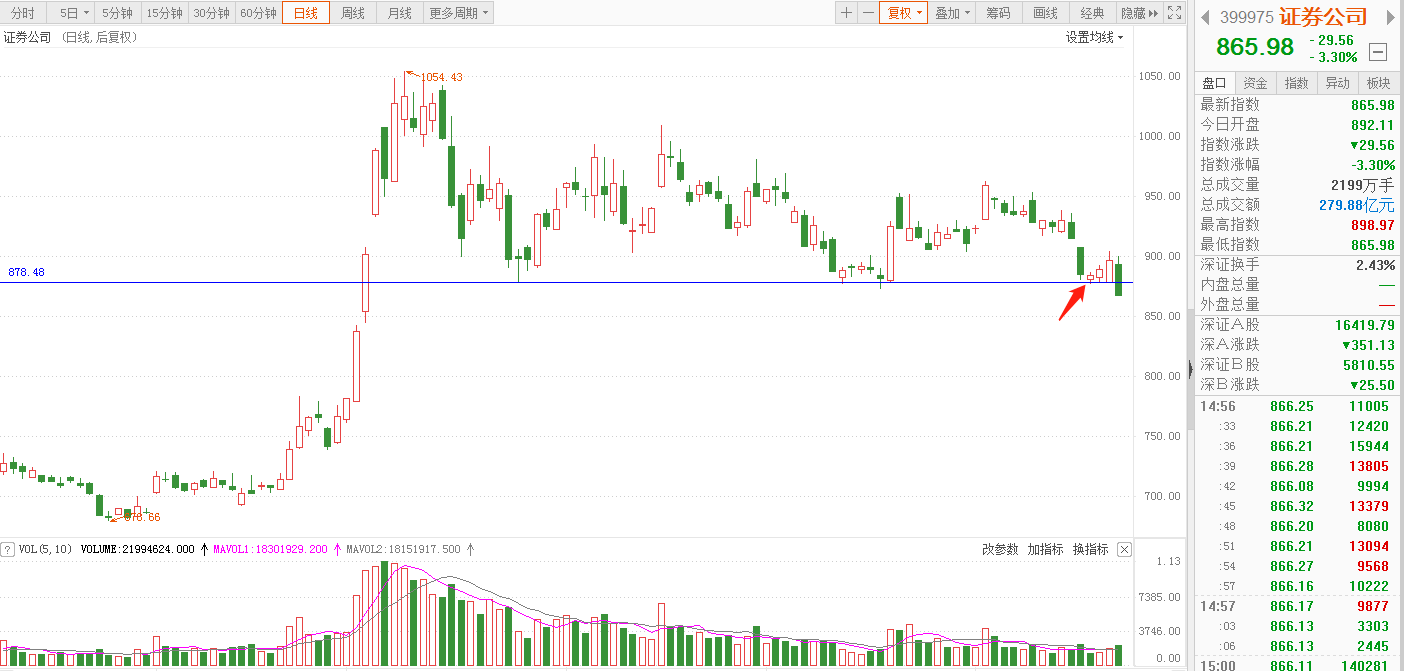1404x671 pixels.
Task: Click the 最新指数 865.98 row
Action: 1297,105
